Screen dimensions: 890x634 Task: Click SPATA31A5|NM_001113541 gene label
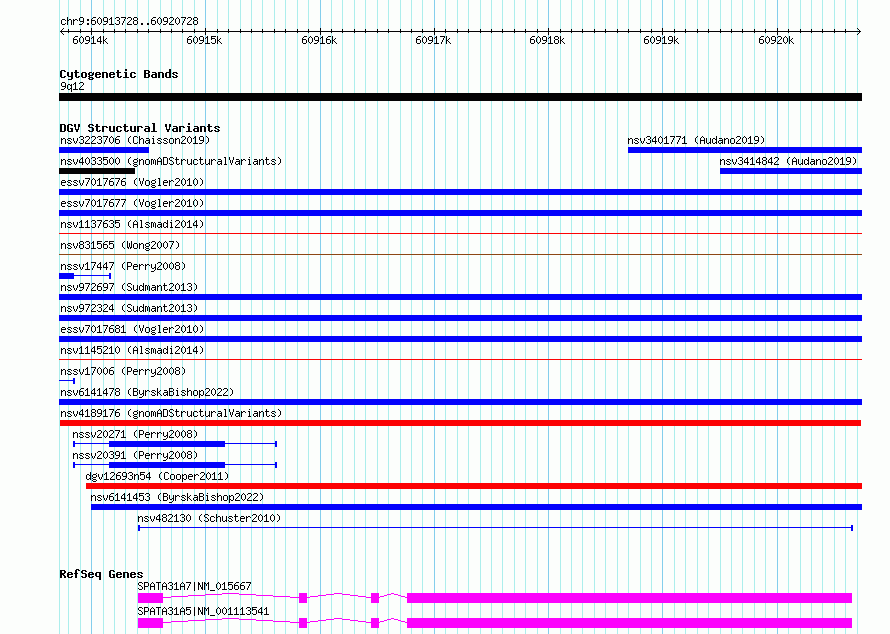(x=203, y=611)
